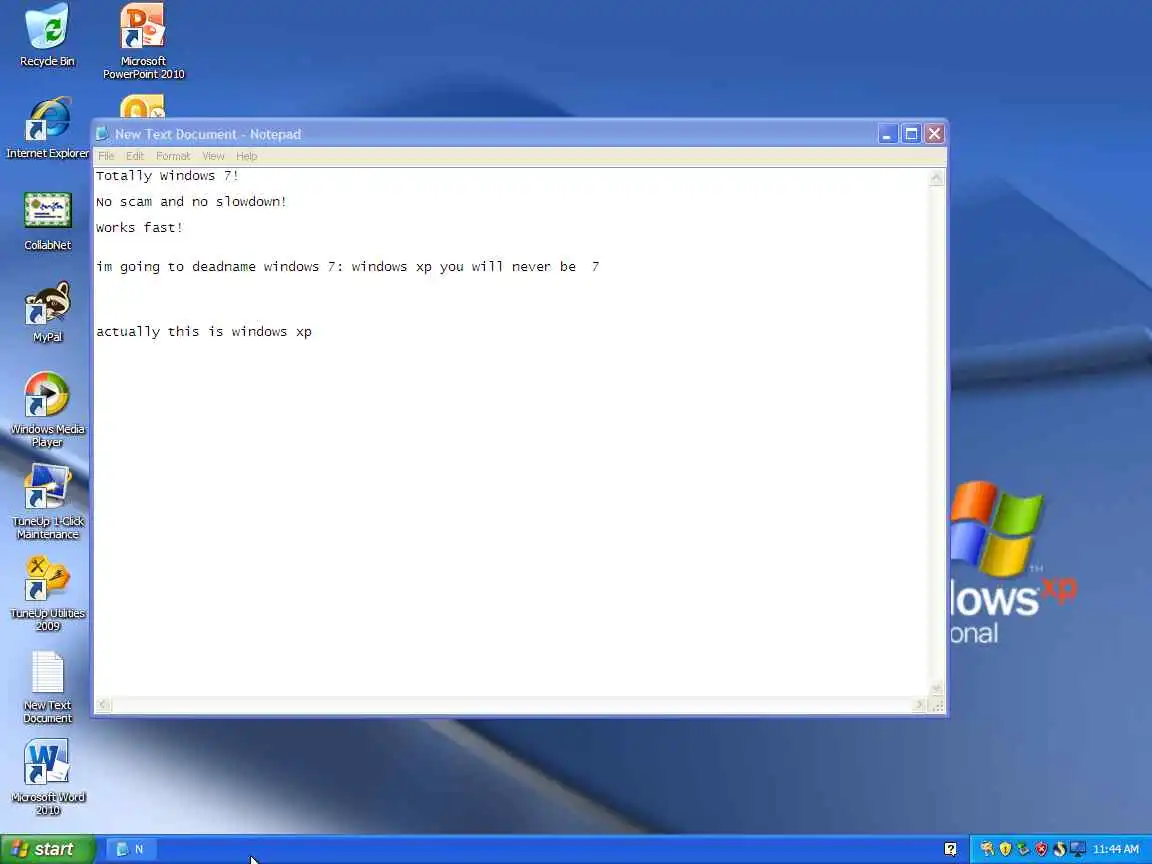
Task: Open the Help menu in Notepad
Action: point(246,156)
